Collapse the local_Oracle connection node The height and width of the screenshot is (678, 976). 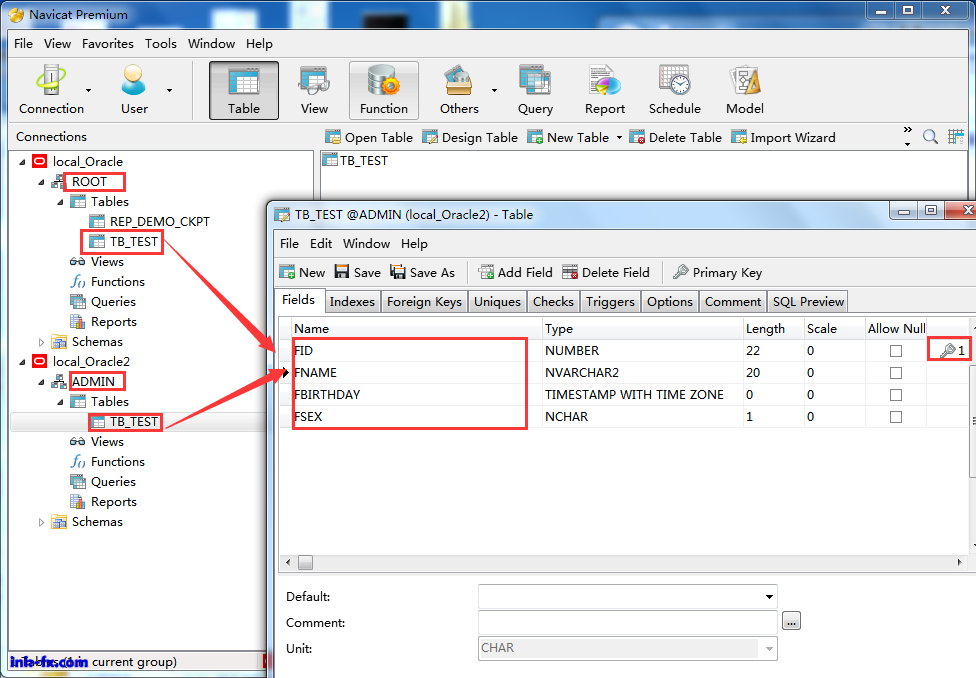(x=22, y=162)
